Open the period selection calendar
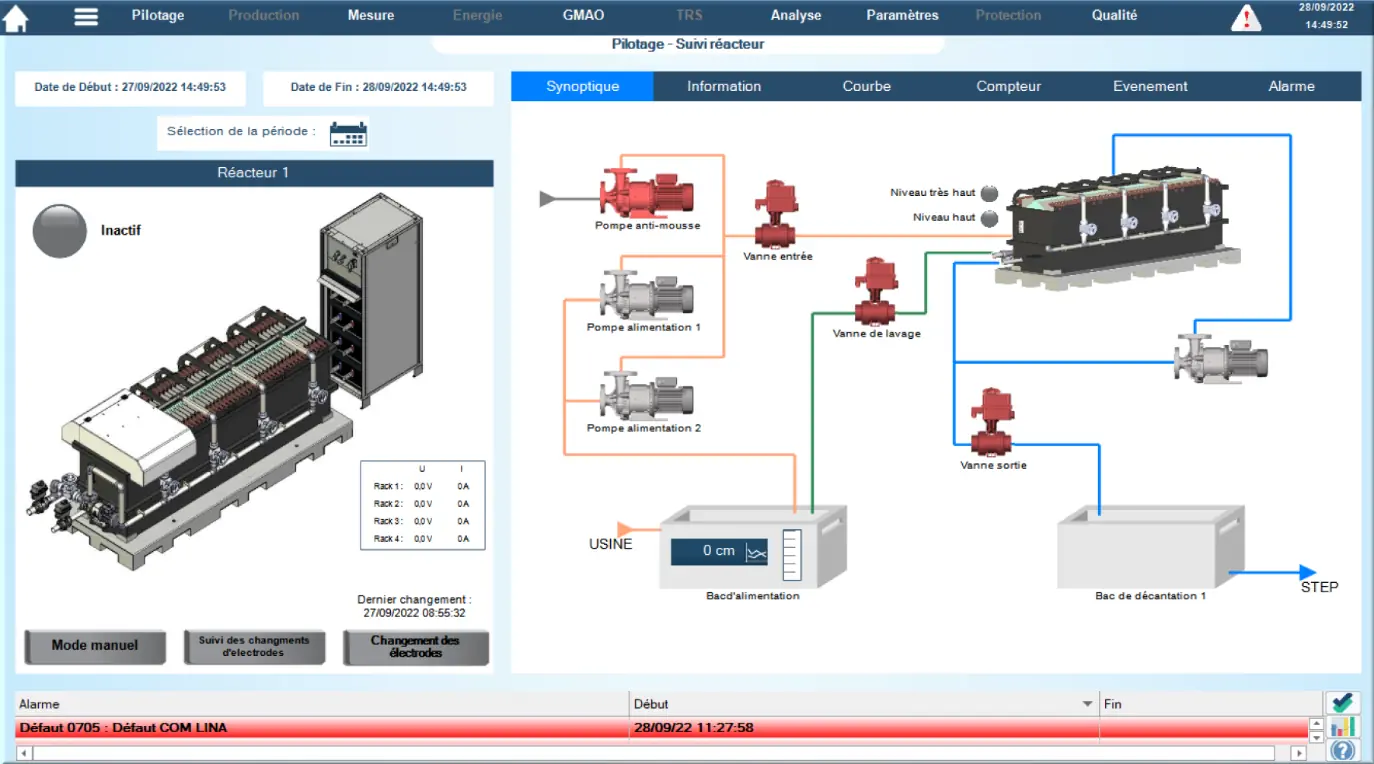Viewport: 1374px width, 764px height. pyautogui.click(x=348, y=133)
